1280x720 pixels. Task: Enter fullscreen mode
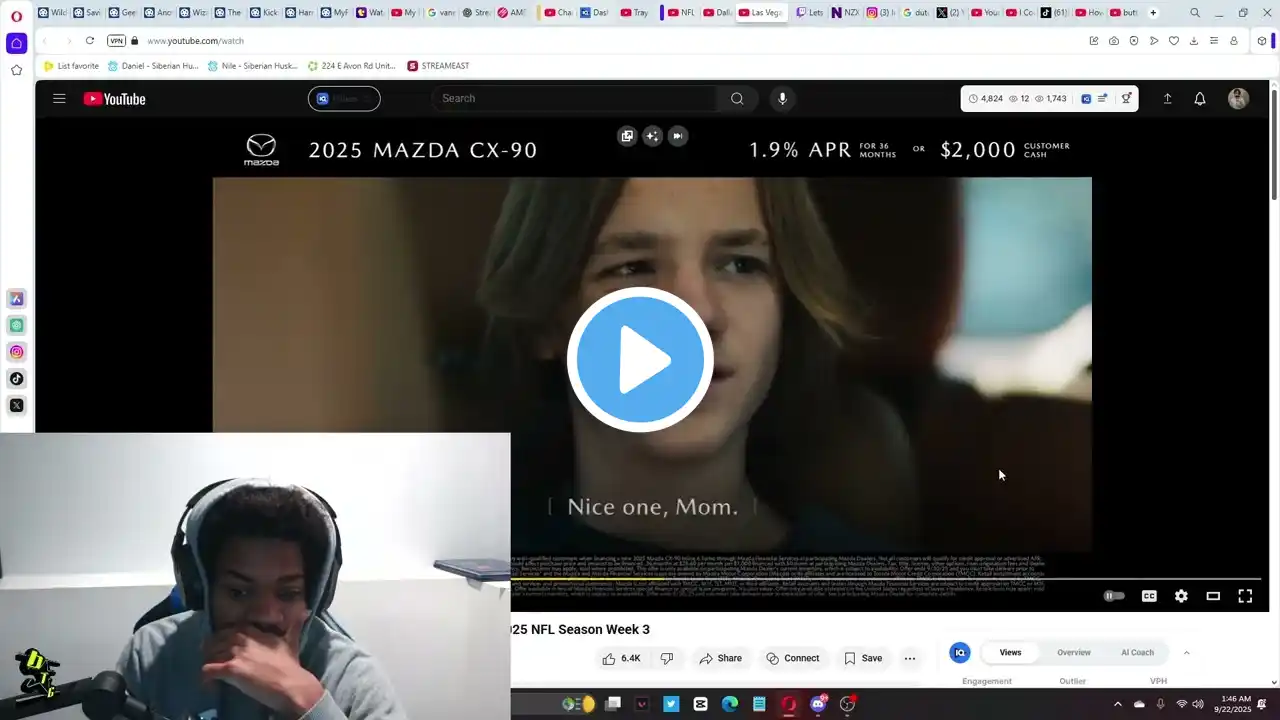pos(1245,596)
